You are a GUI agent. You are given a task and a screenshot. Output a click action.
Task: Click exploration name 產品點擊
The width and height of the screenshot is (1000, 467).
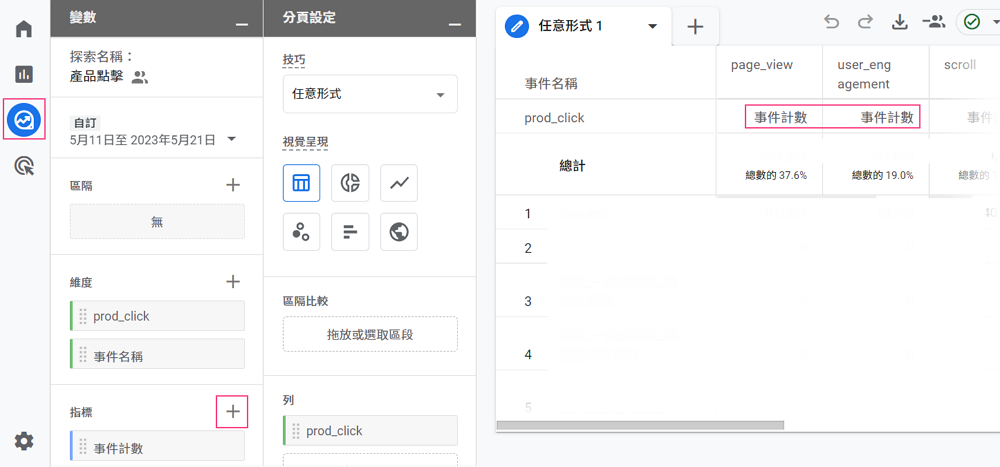point(96,78)
